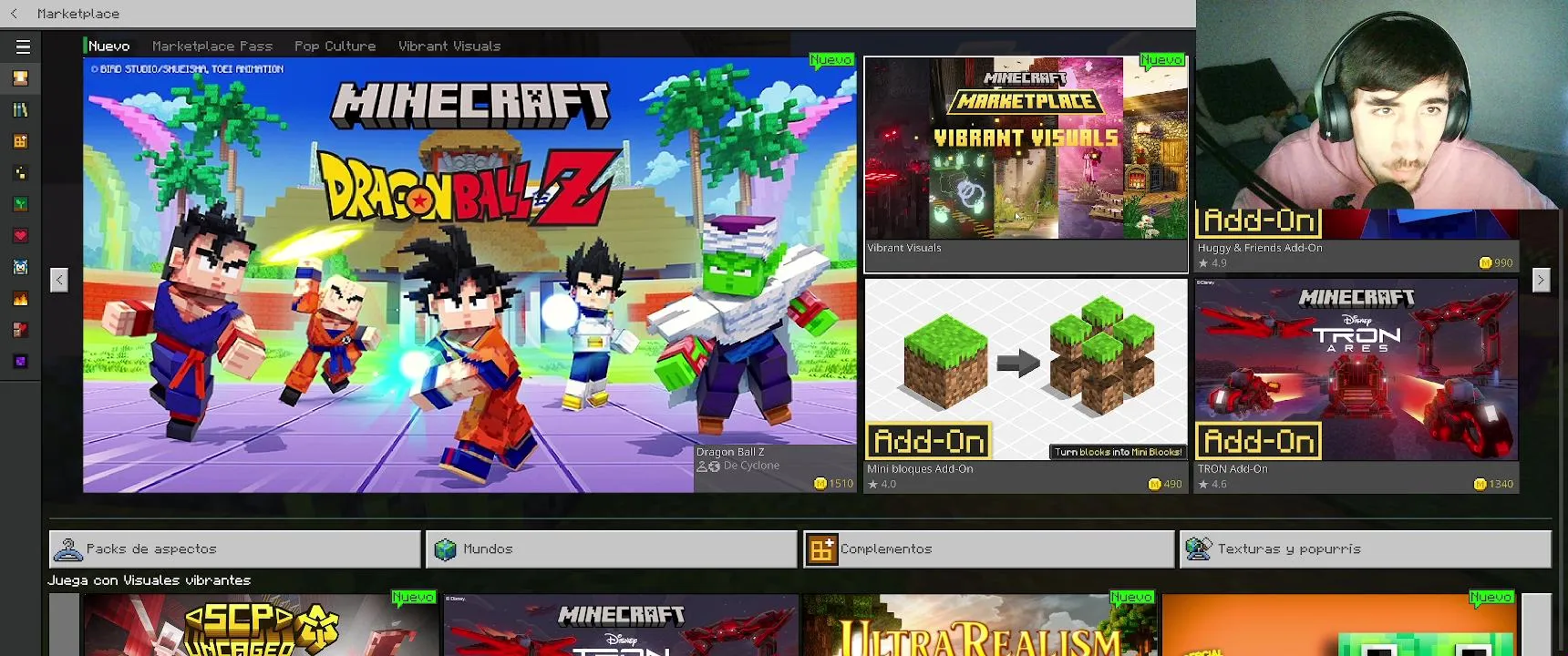
Task: Open the orange thumbnail with green creeper face
Action: click(x=1339, y=625)
